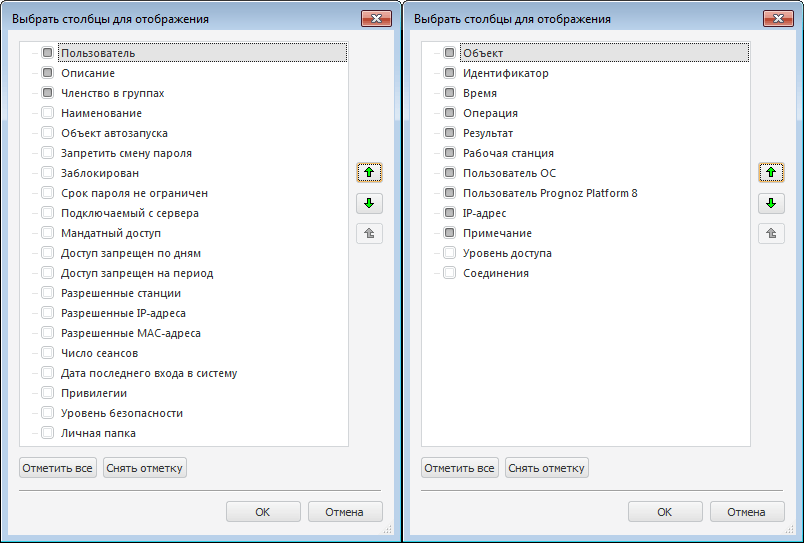
Task: Select the Рабочая станция list item
Action: (508, 153)
